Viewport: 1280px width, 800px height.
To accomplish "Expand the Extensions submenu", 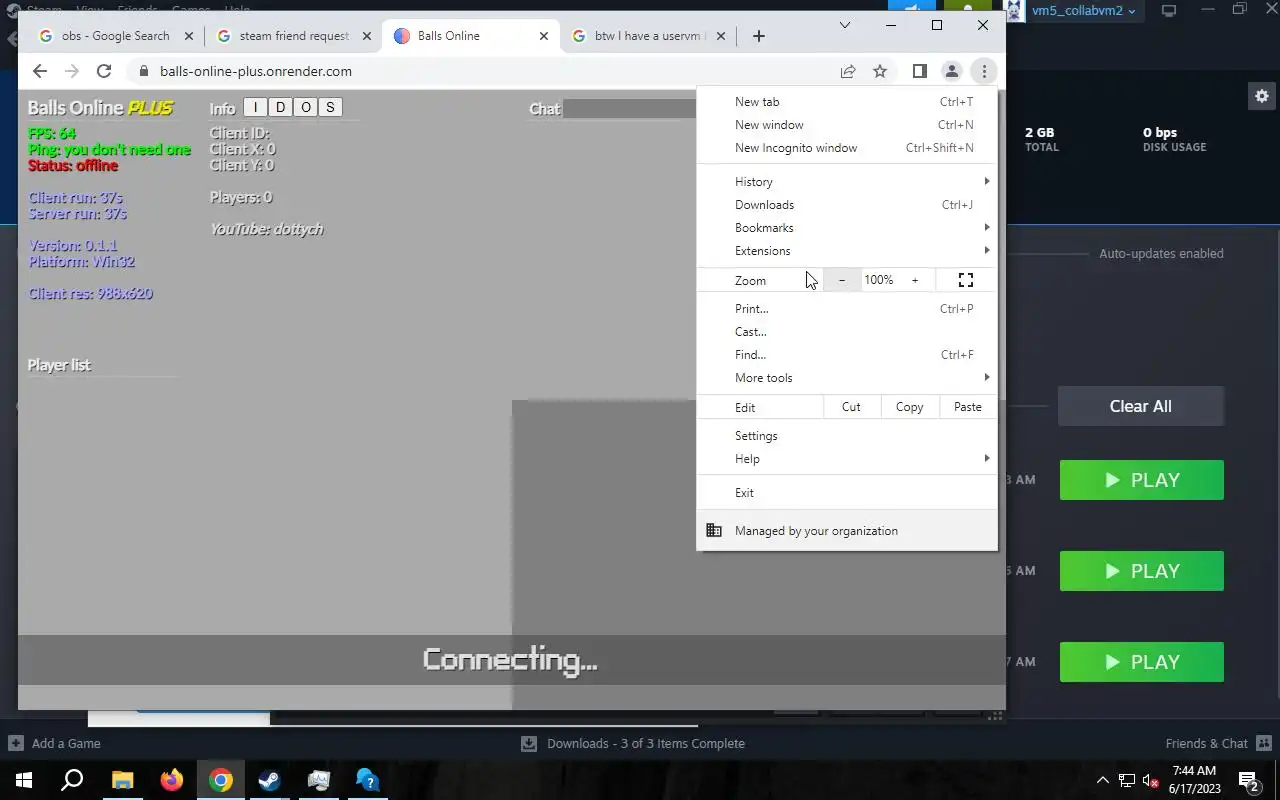I will click(847, 250).
